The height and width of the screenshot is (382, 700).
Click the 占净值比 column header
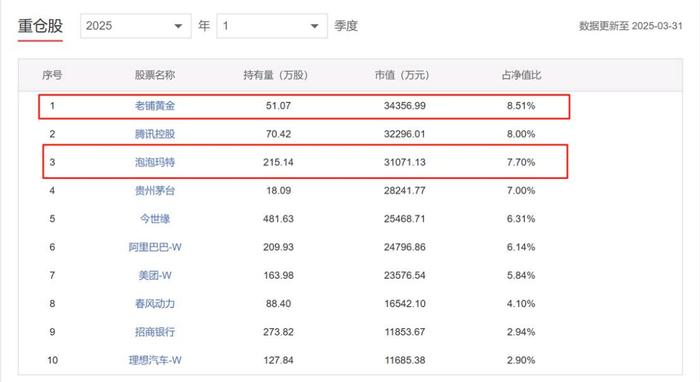(521, 75)
